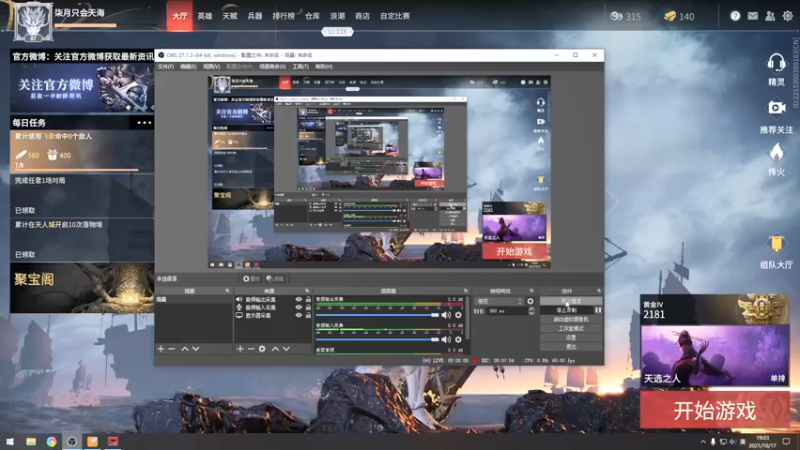Open OBS 场景集合(S) menu
The height and width of the screenshot is (450, 800).
point(272,67)
